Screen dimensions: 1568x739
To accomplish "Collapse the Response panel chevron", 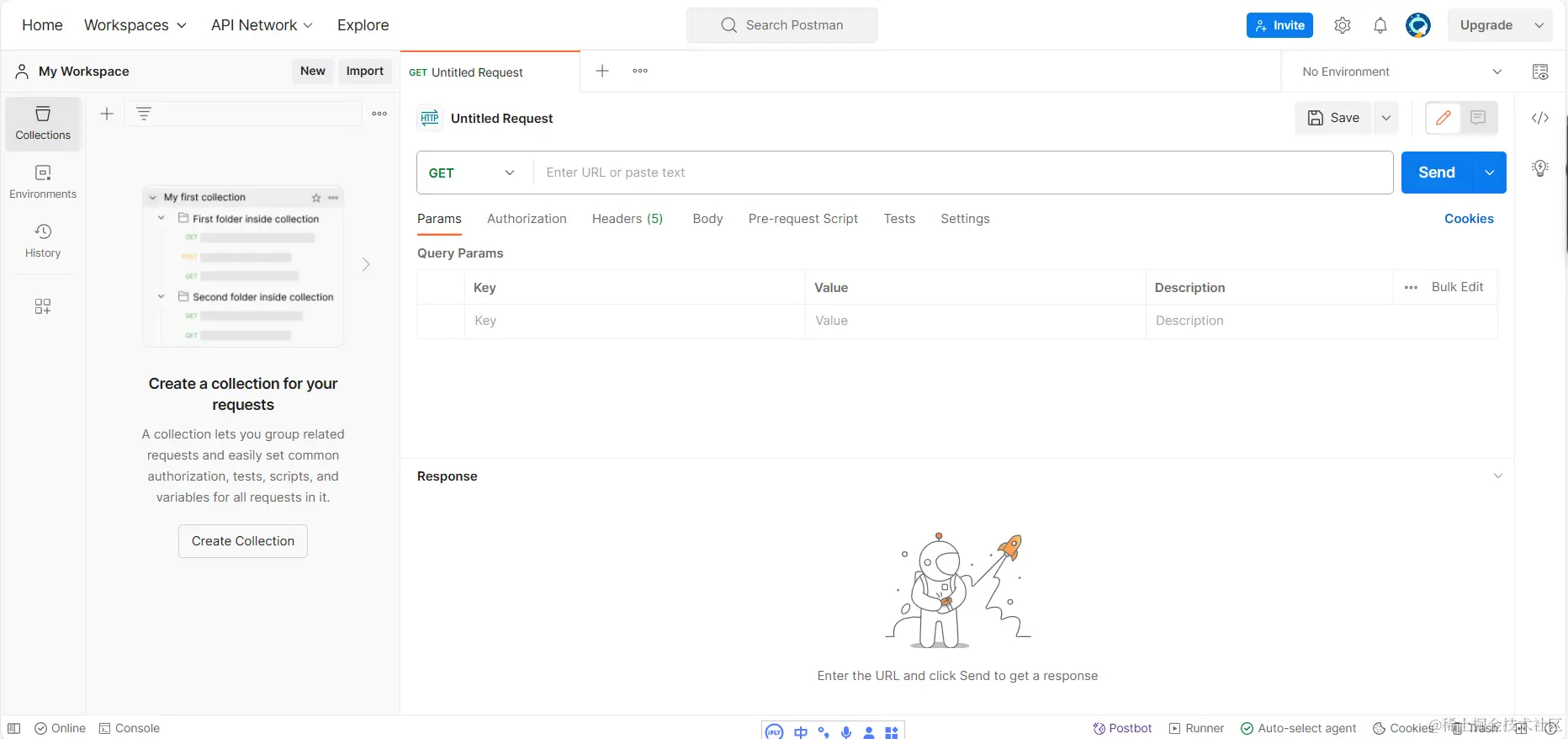I will click(1498, 476).
